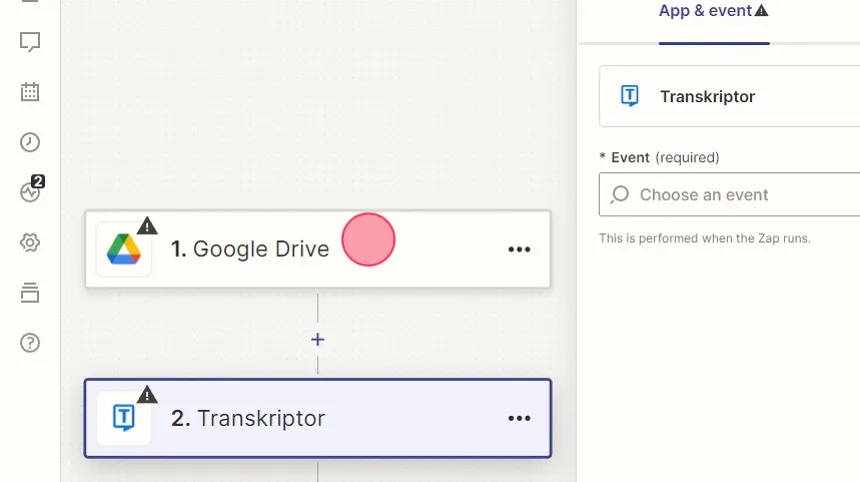860x482 pixels.
Task: Click the Google Drive app logo
Action: coord(124,249)
